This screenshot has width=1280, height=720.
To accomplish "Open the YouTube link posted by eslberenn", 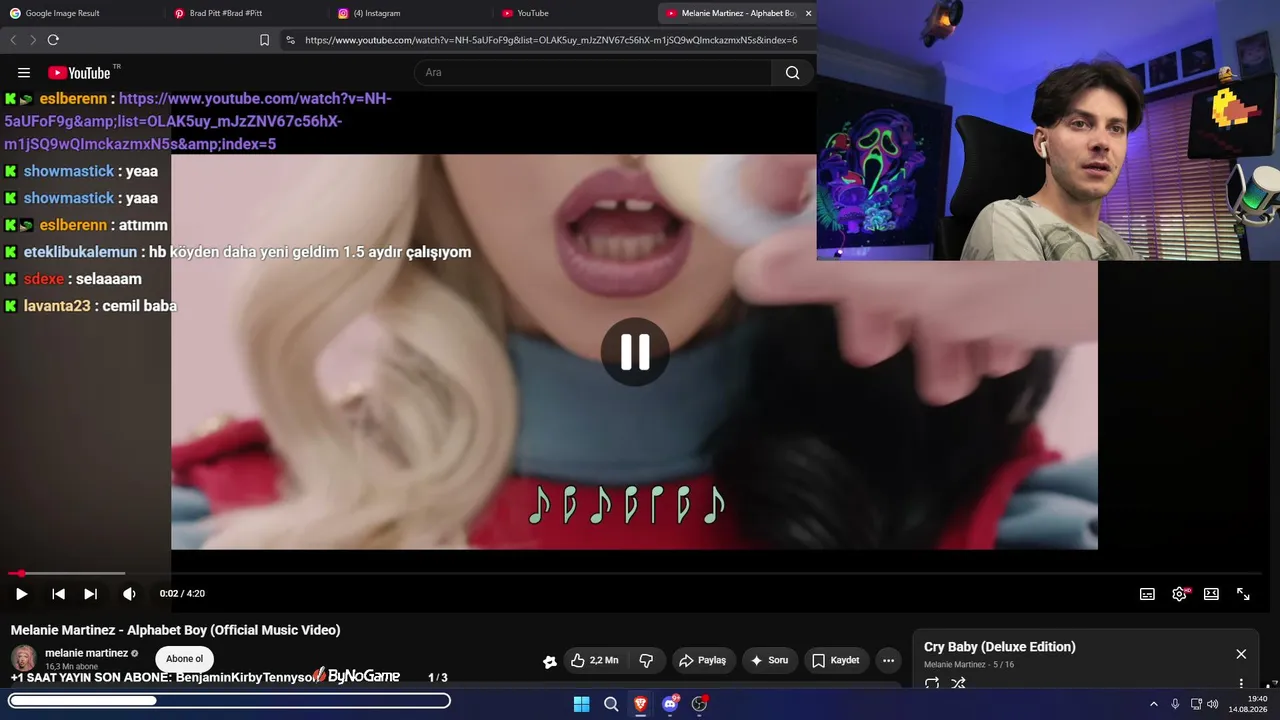I will click(x=198, y=121).
